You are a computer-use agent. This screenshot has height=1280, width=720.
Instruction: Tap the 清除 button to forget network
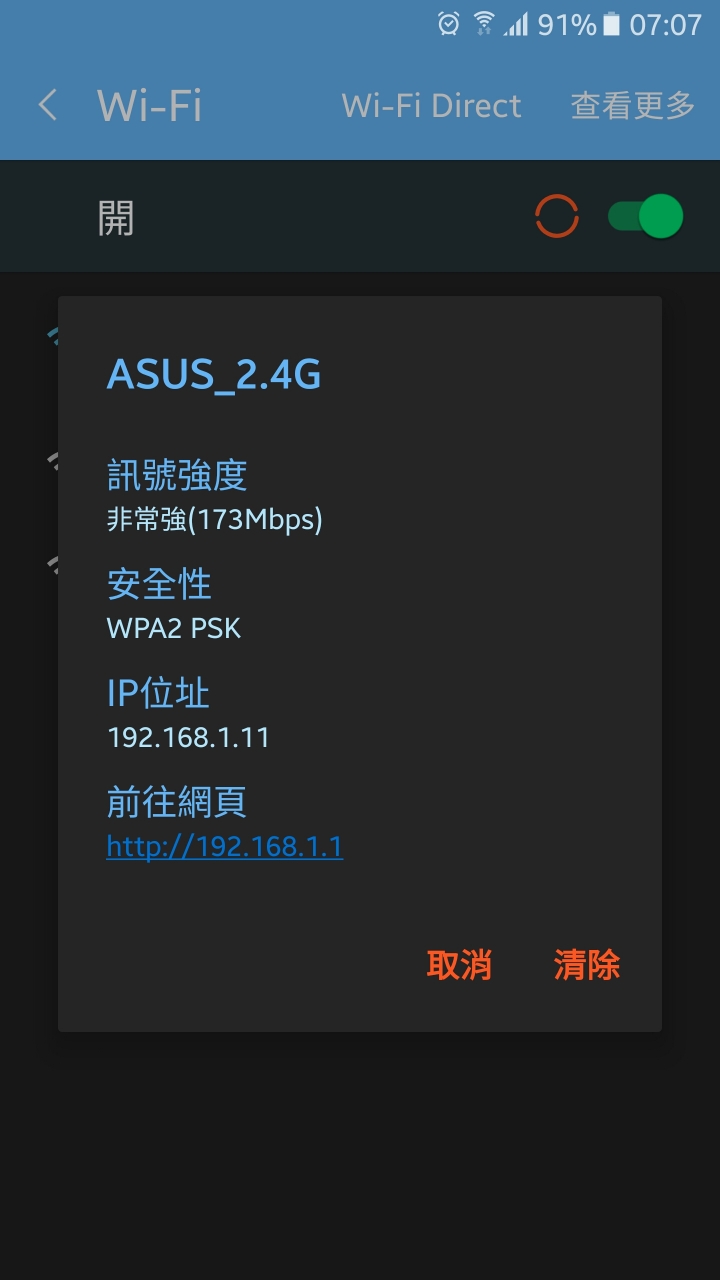coord(587,965)
